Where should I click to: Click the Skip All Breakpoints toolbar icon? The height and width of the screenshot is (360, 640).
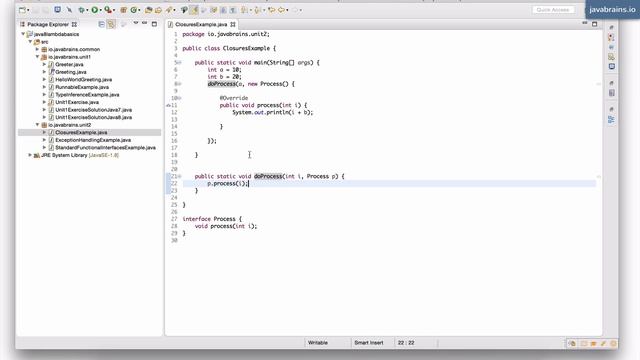[69, 10]
